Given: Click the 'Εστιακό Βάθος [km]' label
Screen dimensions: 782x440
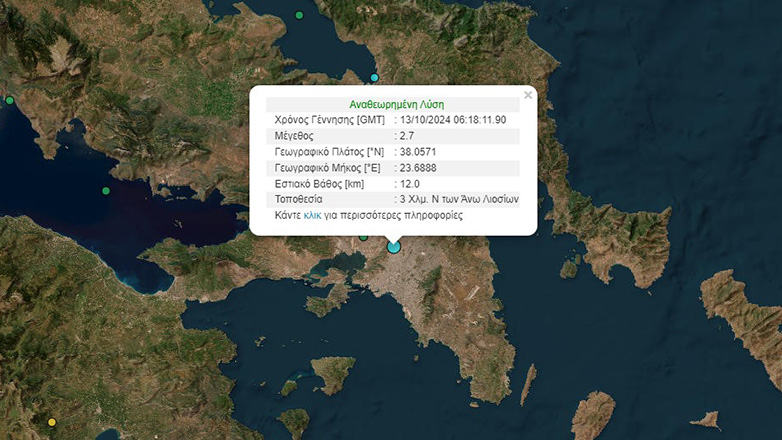Looking at the screenshot, I should [x=319, y=184].
